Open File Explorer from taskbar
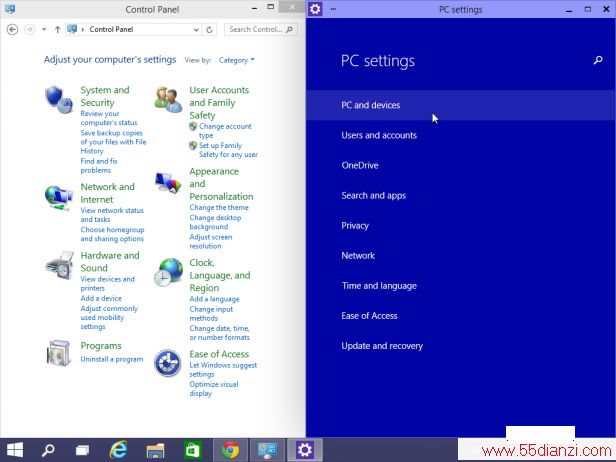Image resolution: width=616 pixels, height=462 pixels. coord(155,450)
